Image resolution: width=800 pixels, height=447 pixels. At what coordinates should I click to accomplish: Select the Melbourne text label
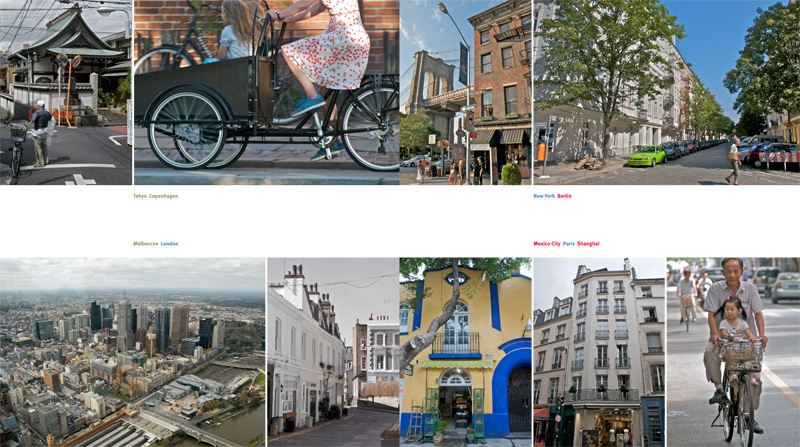tap(145, 243)
